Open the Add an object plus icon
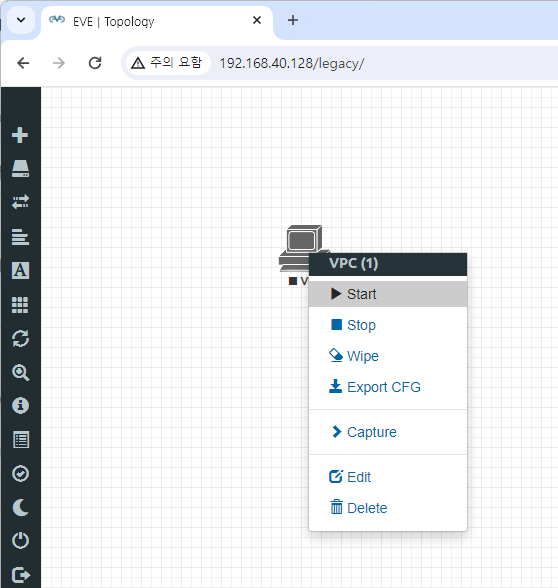The width and height of the screenshot is (558, 588). [20, 135]
